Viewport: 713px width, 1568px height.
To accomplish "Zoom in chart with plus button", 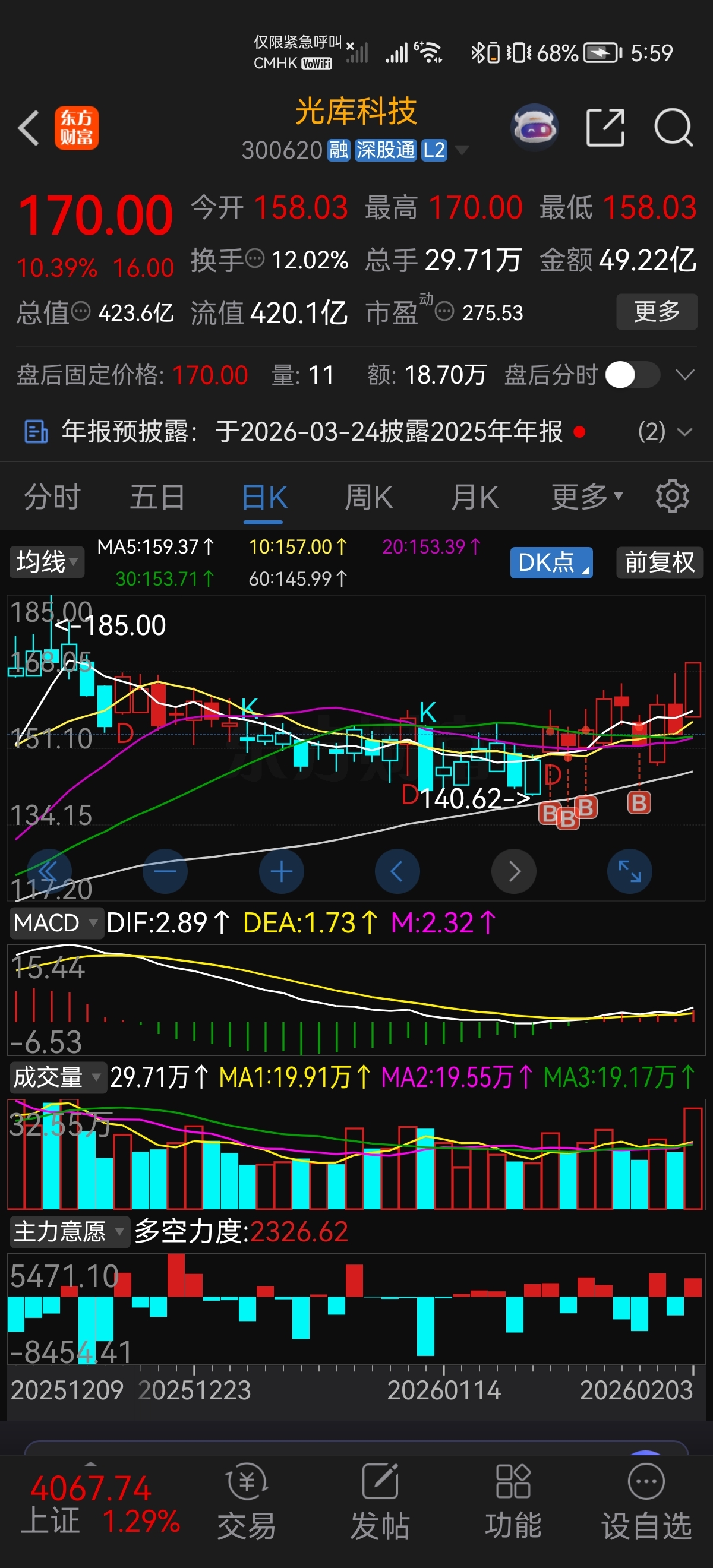I will click(x=281, y=872).
